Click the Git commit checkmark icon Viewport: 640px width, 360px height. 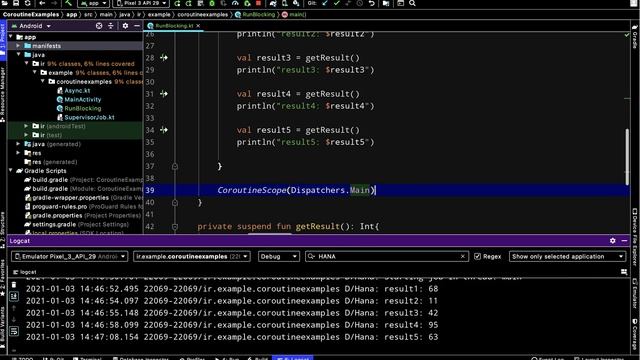(x=337, y=3)
